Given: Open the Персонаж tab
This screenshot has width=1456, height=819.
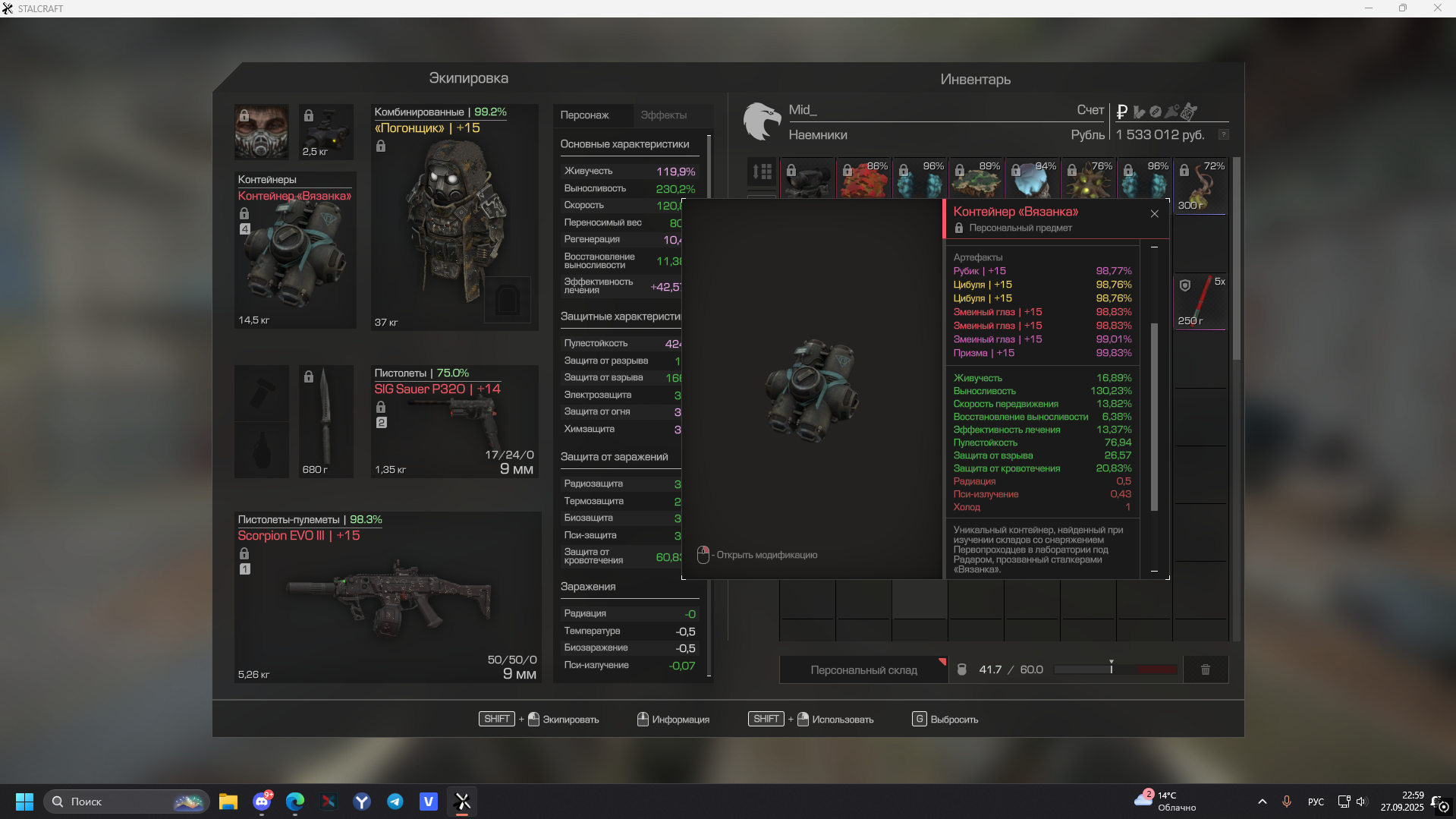Looking at the screenshot, I should pos(584,115).
